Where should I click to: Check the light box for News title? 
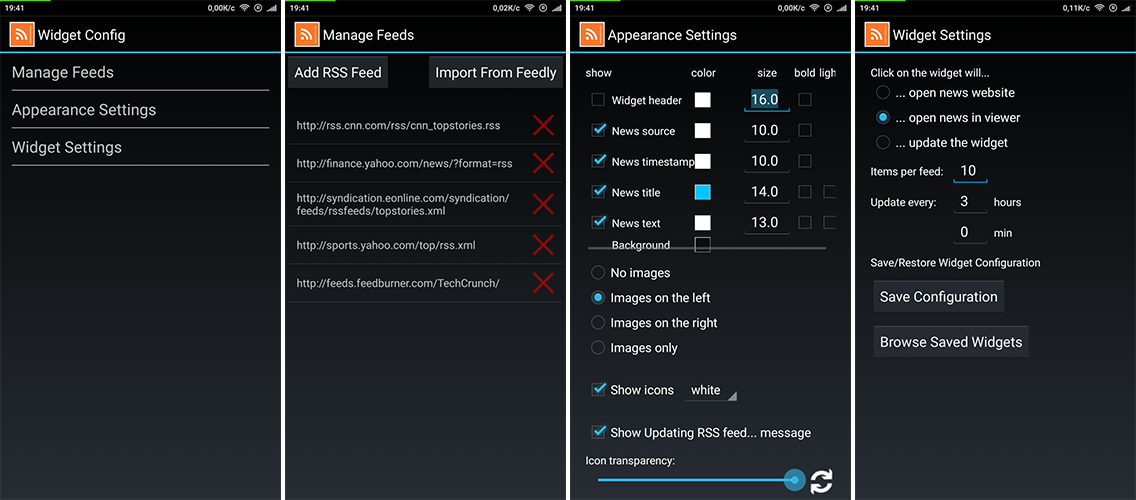point(830,192)
